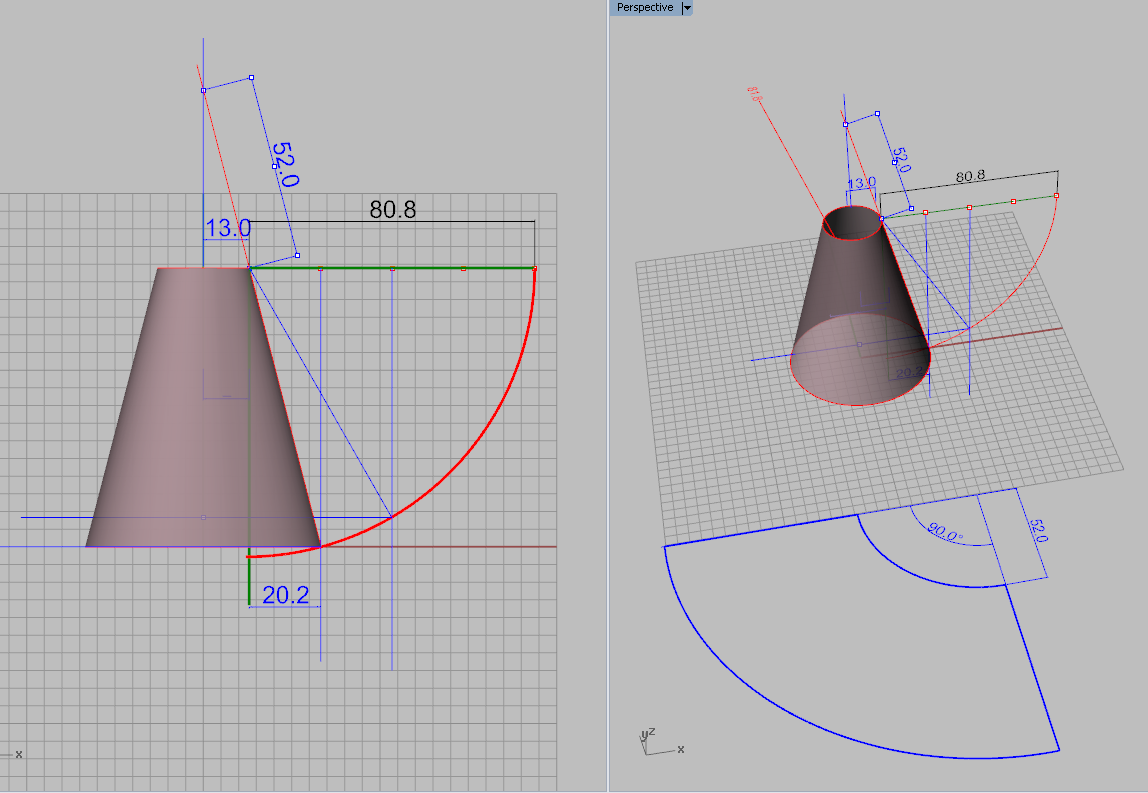Select the 80.8 dimension in the Perspective view
This screenshot has width=1148, height=793.
(970, 176)
